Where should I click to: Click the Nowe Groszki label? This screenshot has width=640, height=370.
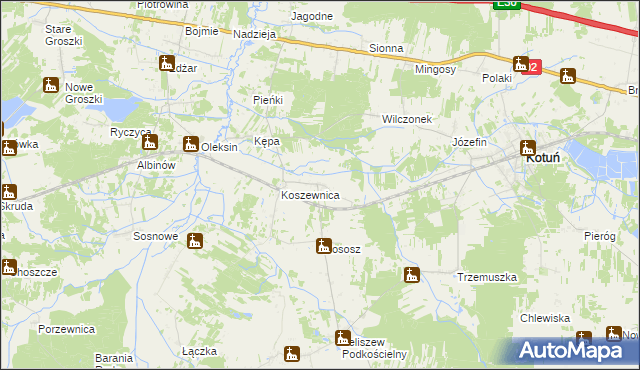pyautogui.click(x=84, y=93)
